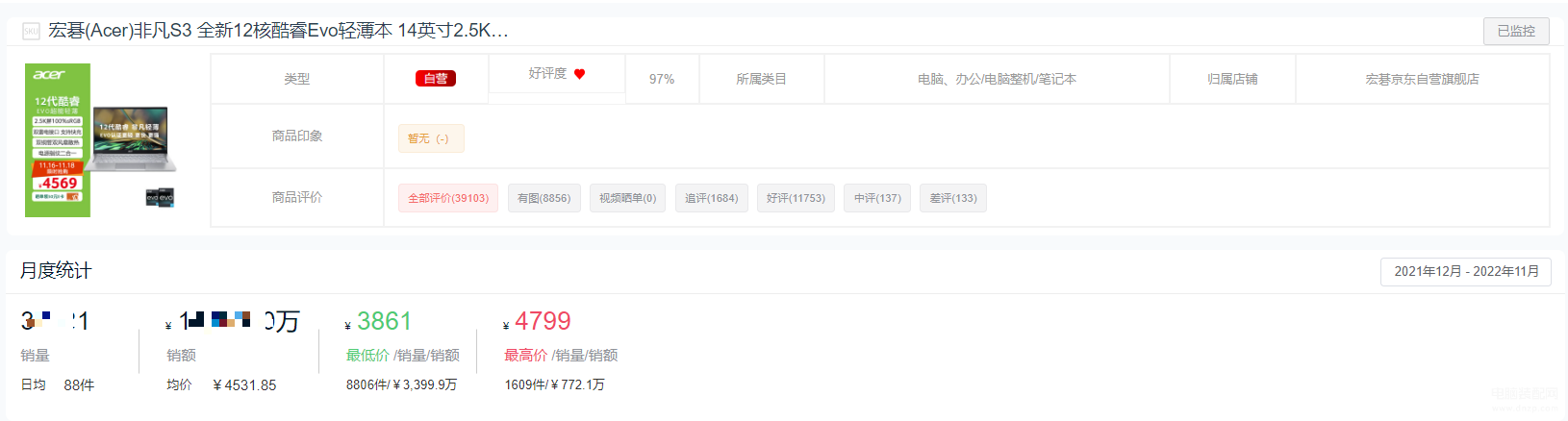Click the 电脑、办公/电脑整机/笔记本 category link
Image resolution: width=1568 pixels, height=421 pixels.
pos(997,79)
